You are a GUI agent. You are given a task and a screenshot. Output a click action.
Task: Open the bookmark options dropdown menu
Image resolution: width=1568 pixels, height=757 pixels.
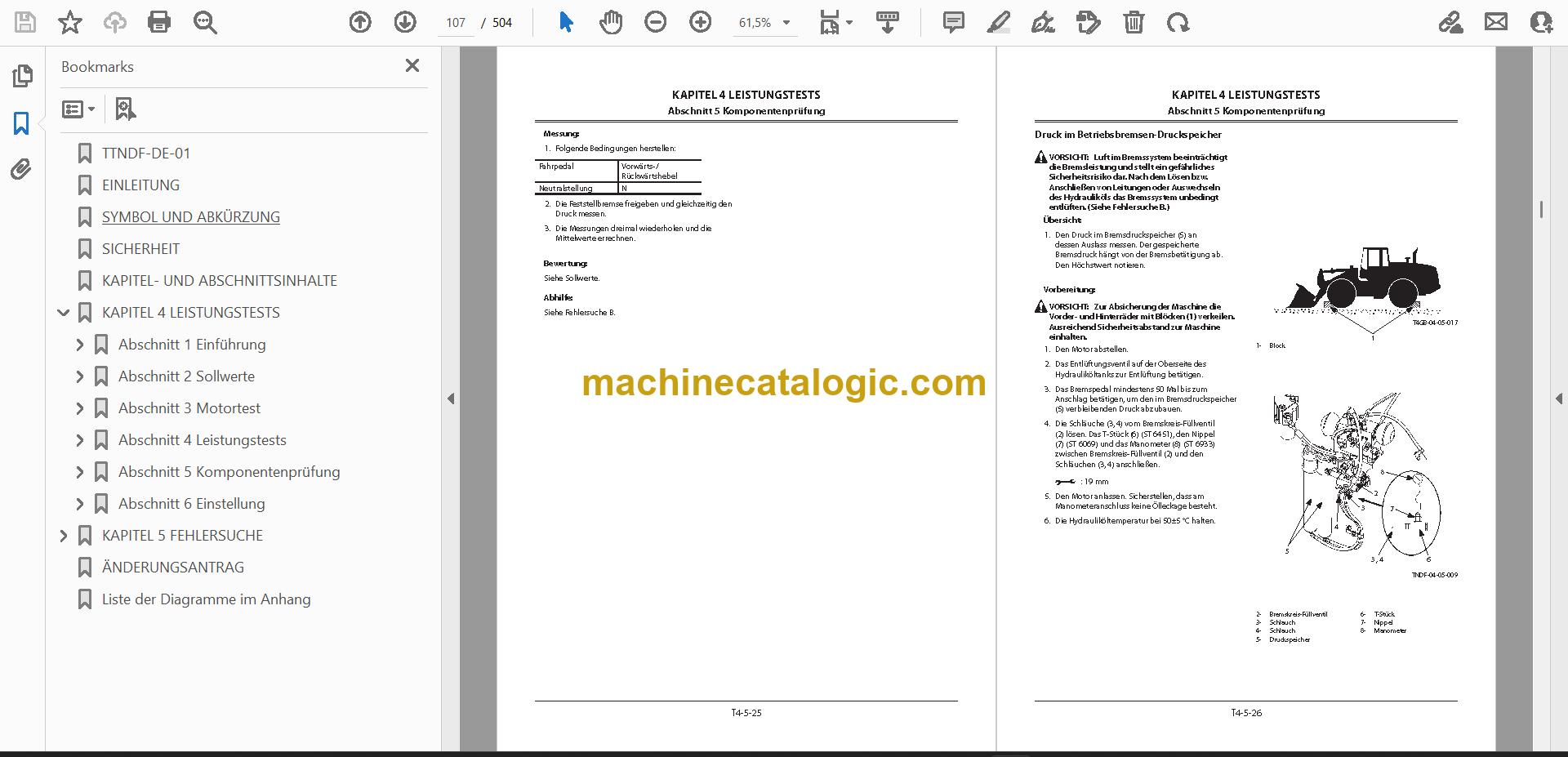click(x=79, y=109)
